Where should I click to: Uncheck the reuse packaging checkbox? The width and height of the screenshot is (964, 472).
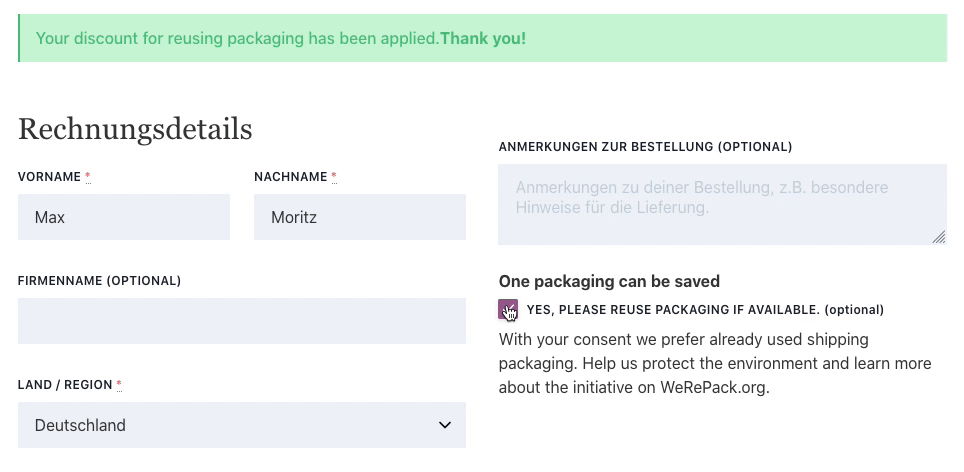click(x=508, y=310)
